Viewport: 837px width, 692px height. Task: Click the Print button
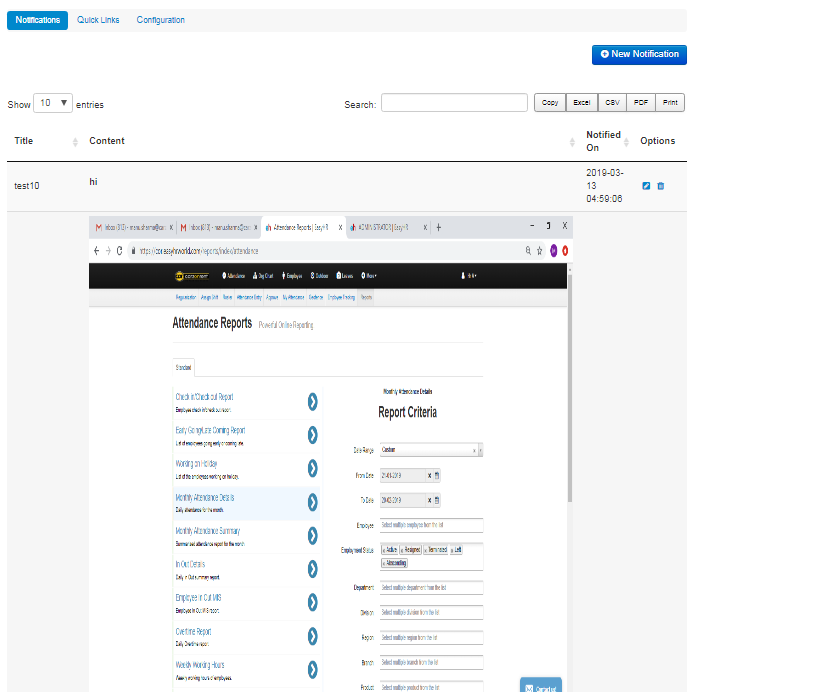pos(670,103)
